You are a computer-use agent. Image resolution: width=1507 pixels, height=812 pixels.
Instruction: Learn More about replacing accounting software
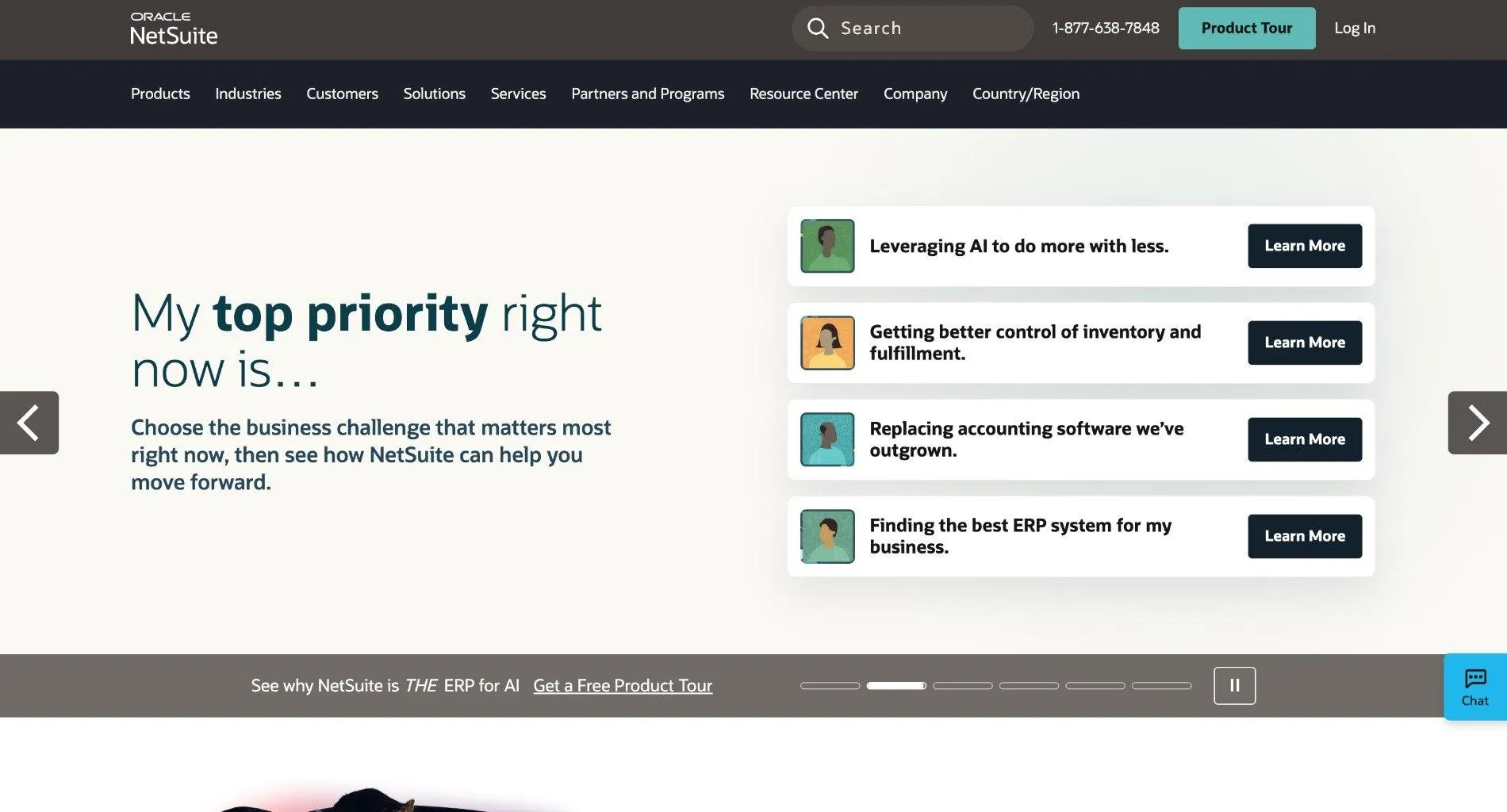1305,439
